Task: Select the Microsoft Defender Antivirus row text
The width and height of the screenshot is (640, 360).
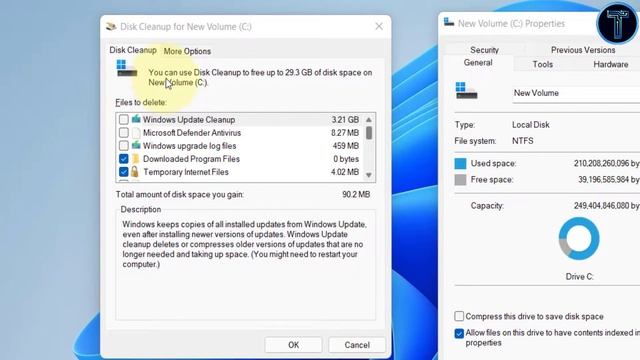Action: click(192, 133)
